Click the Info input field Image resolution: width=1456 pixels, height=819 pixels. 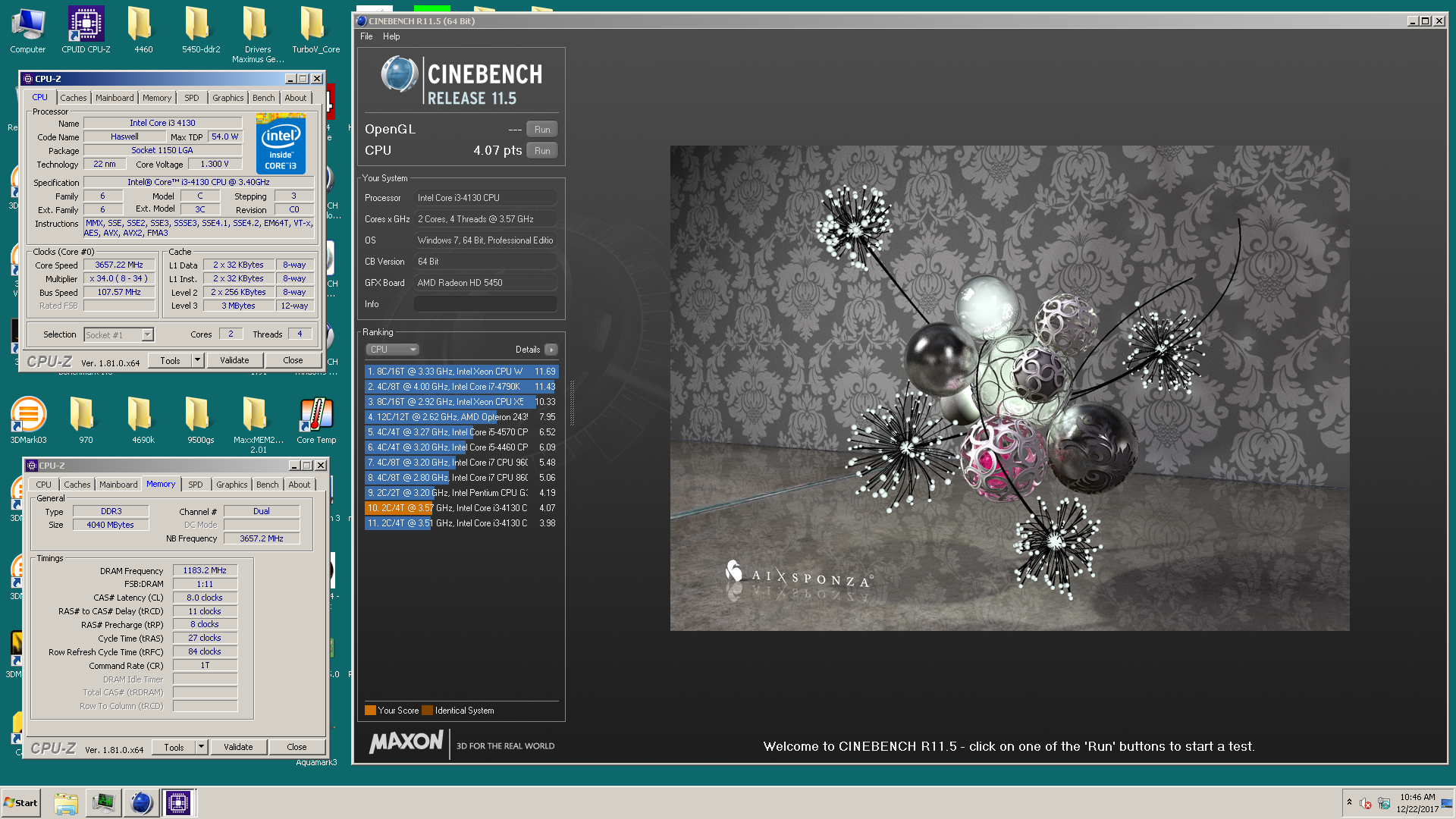tap(485, 304)
